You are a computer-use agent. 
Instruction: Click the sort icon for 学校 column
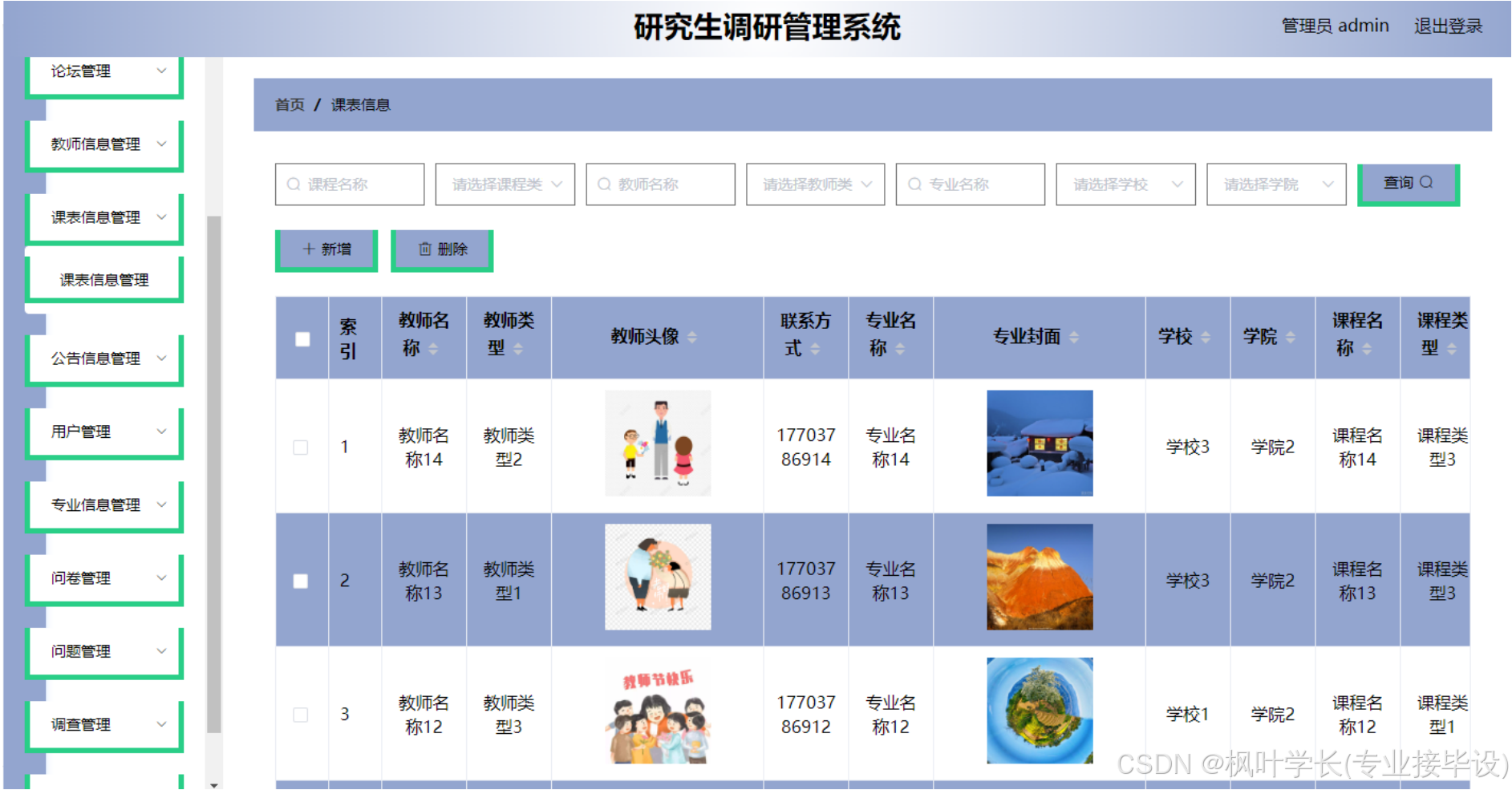tap(1205, 337)
